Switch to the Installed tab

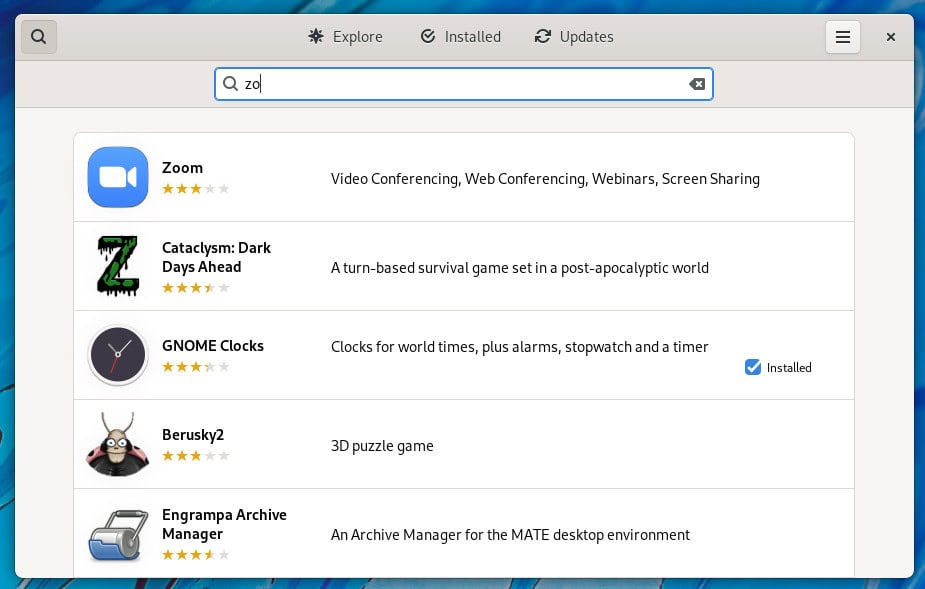461,37
